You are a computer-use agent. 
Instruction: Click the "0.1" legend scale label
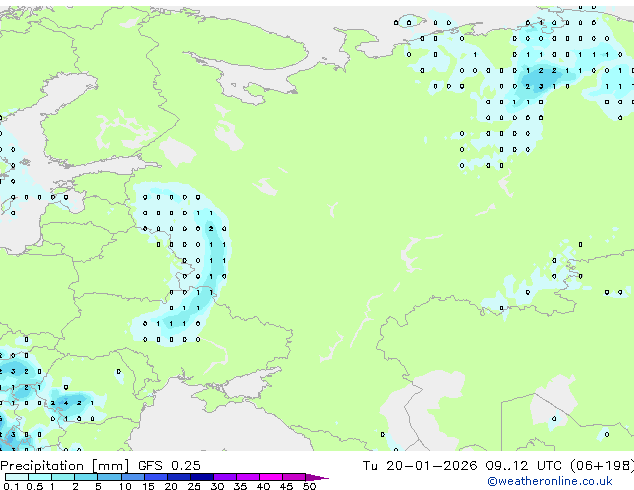coord(11,486)
